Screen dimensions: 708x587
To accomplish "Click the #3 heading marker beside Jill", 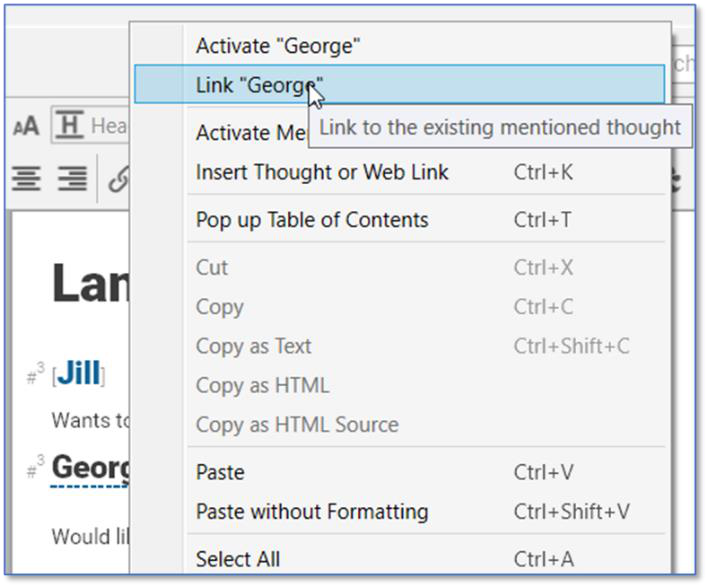I will (x=36, y=375).
